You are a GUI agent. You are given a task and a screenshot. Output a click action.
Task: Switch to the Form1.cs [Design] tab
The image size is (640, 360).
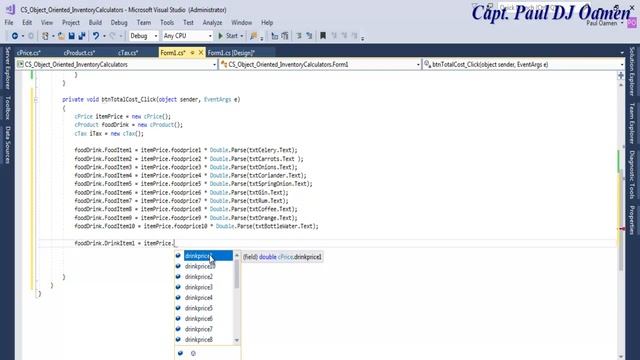231,53
